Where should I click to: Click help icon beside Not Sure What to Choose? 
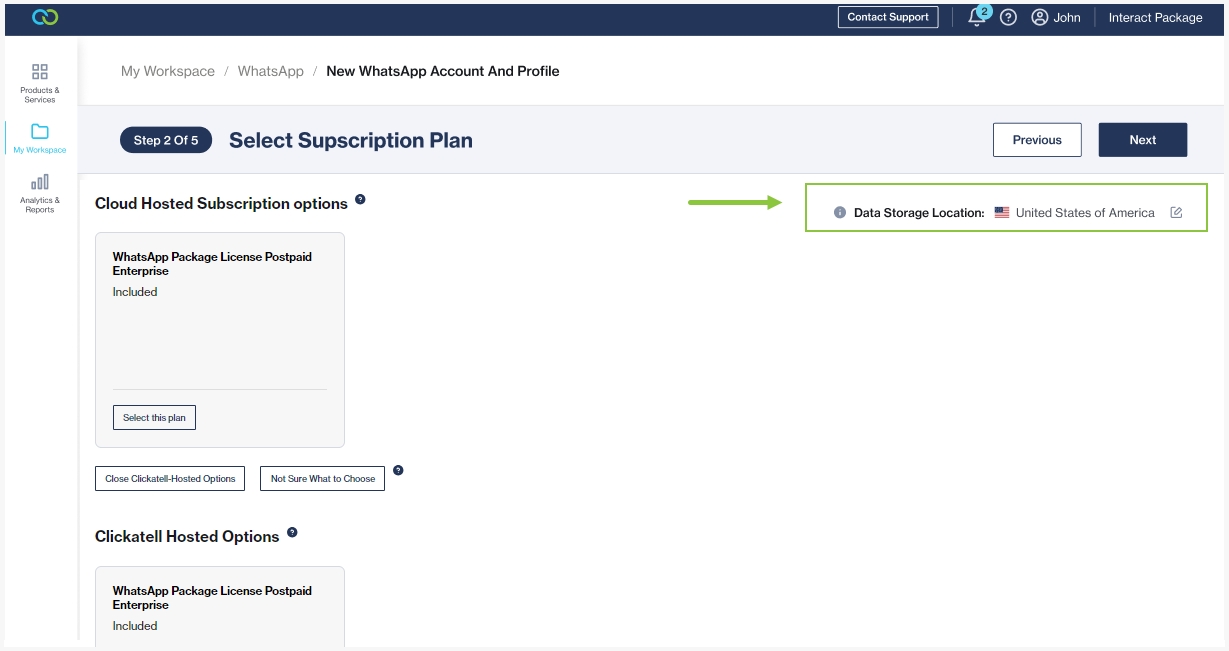[x=398, y=470]
